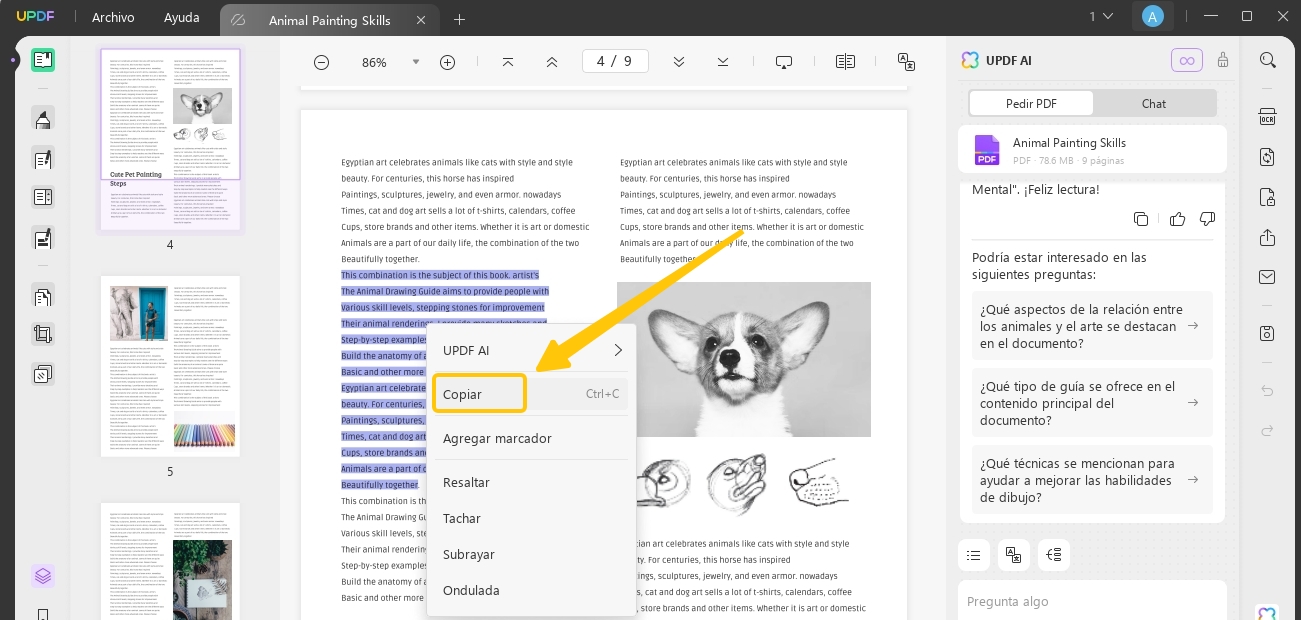Open the window count dropdown showing 1

point(1101,16)
